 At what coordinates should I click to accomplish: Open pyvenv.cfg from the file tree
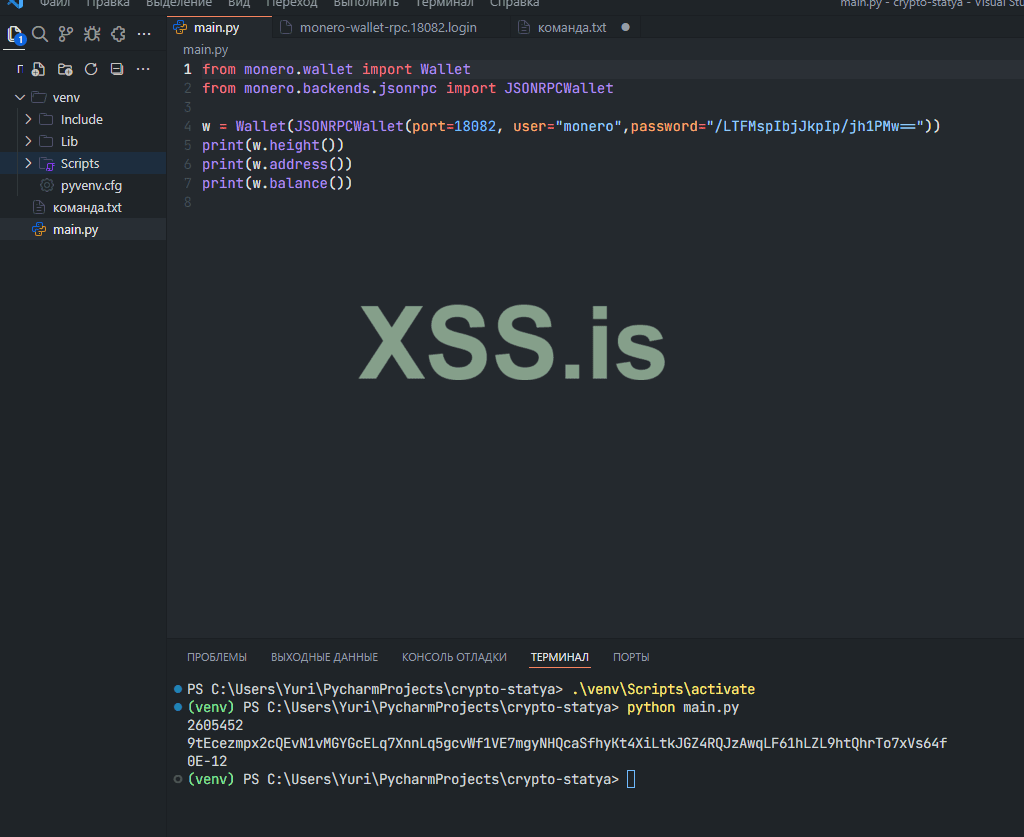tap(91, 185)
